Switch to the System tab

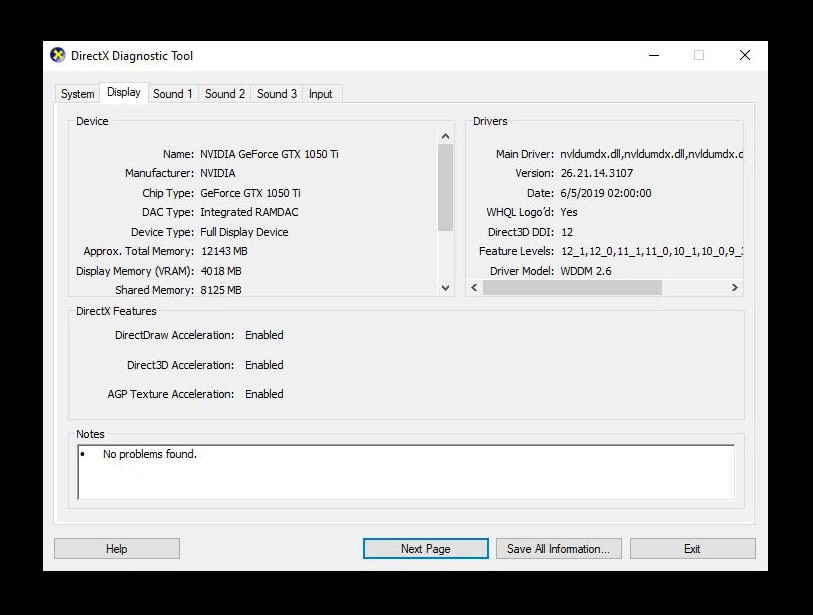(x=77, y=94)
